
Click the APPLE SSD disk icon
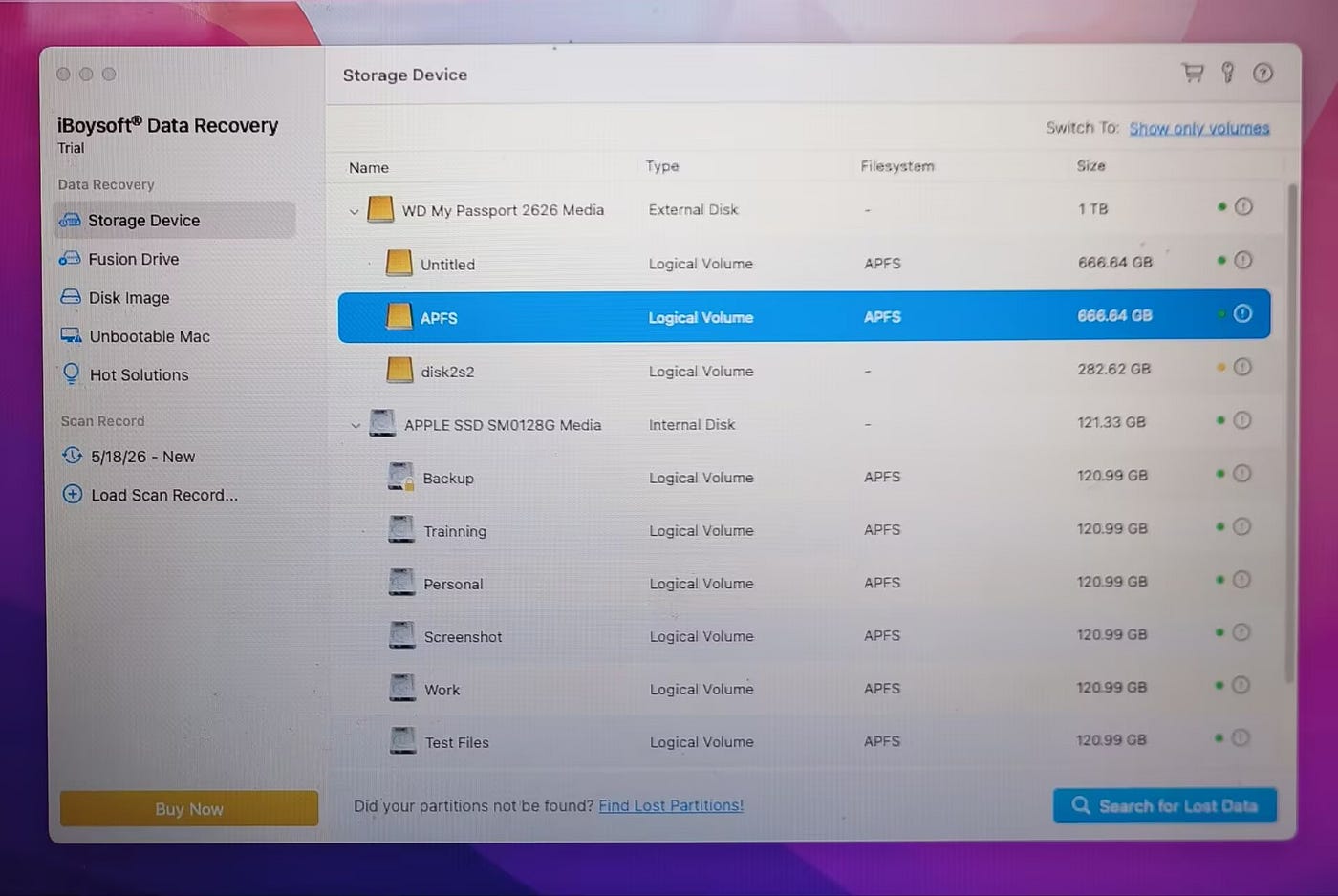click(x=382, y=423)
